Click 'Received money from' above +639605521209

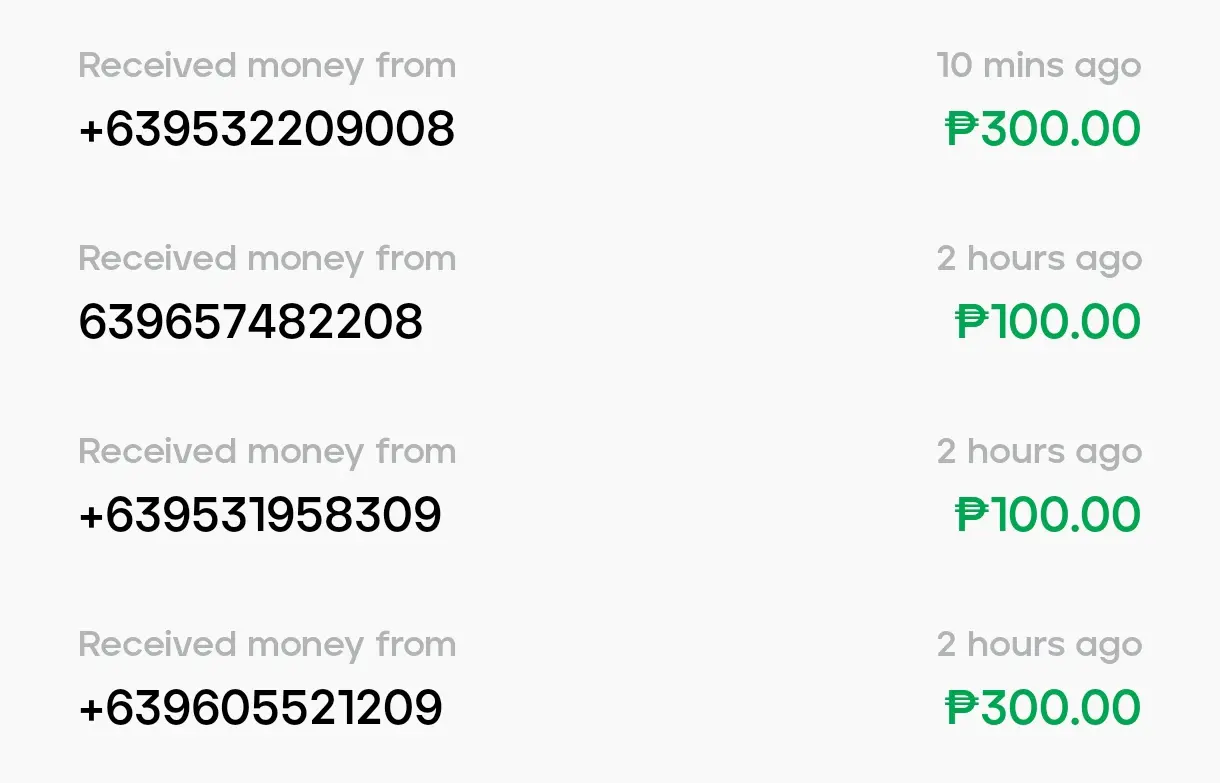[267, 645]
